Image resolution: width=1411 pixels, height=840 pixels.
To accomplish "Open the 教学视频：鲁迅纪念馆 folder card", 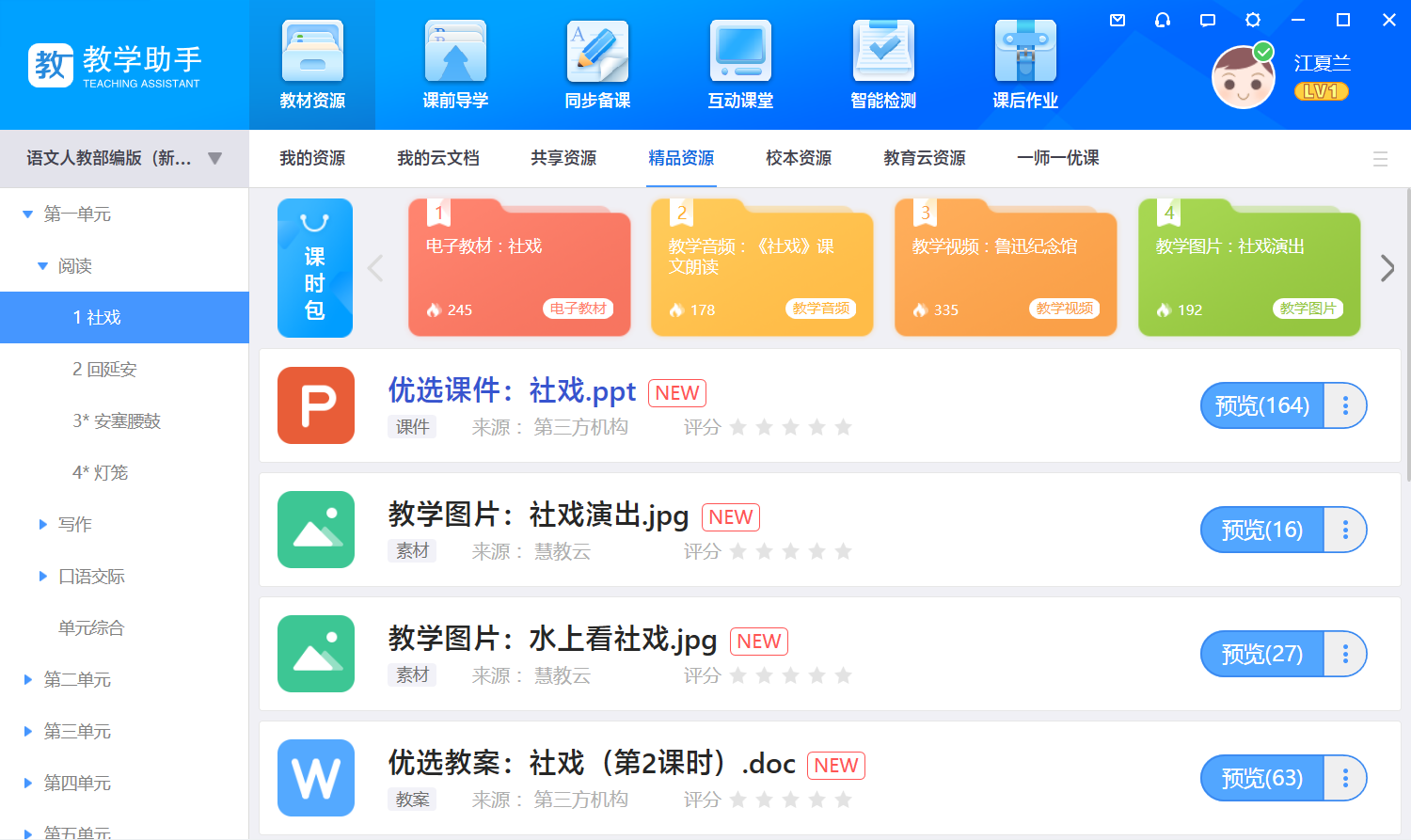I will [1005, 268].
